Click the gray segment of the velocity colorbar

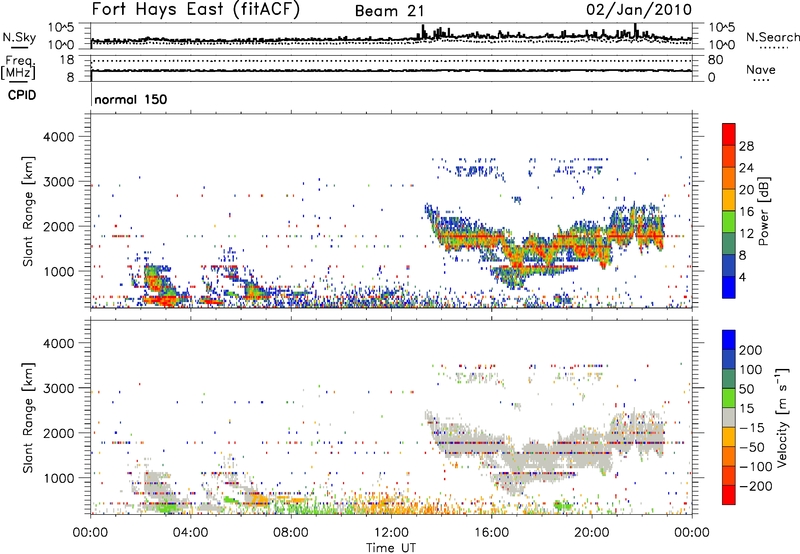point(729,418)
